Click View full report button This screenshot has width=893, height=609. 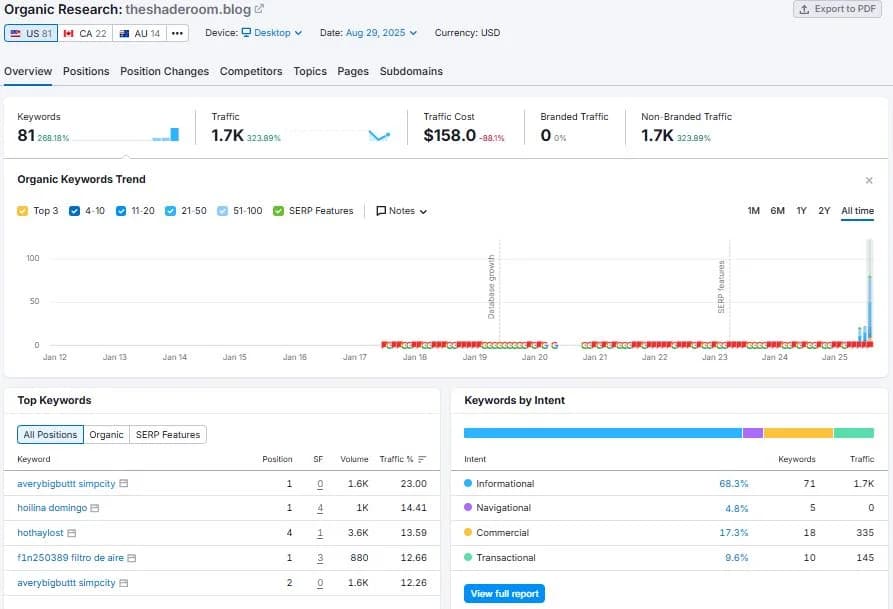[504, 594]
